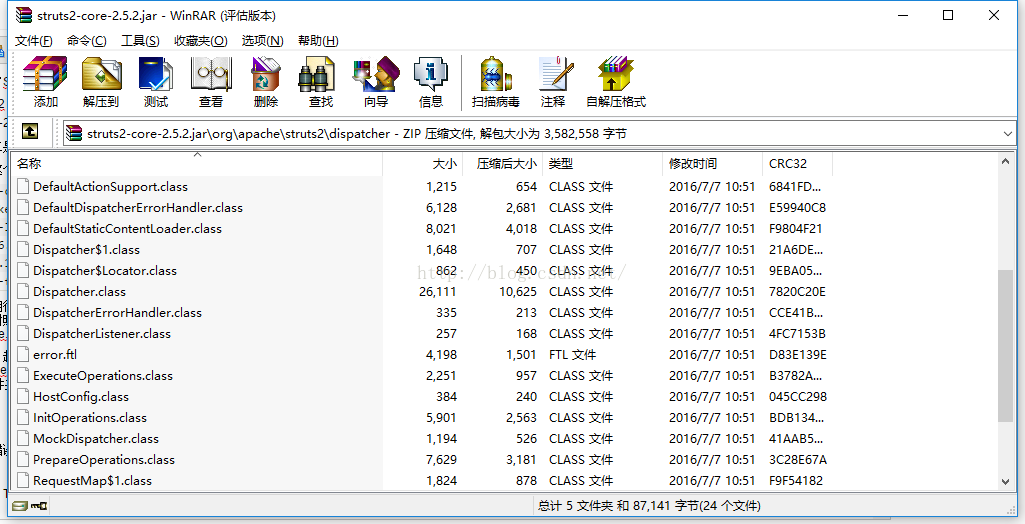
Task: Select file icon of error.ftl
Action: tap(24, 354)
